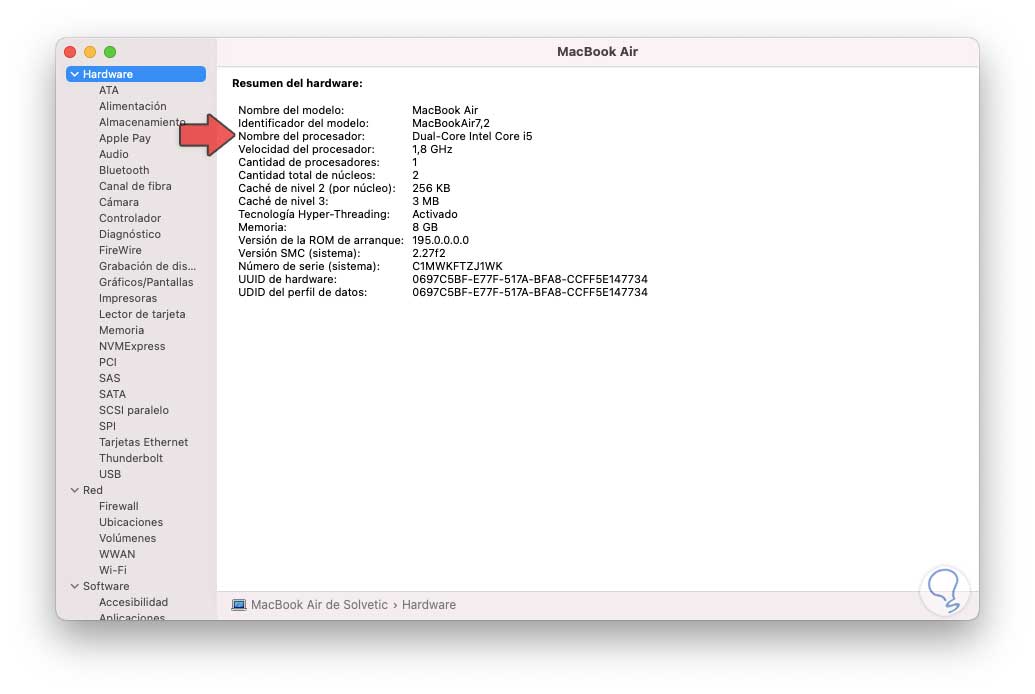The width and height of the screenshot is (1035, 694).
Task: Open Wi-Fi network details
Action: pos(113,571)
